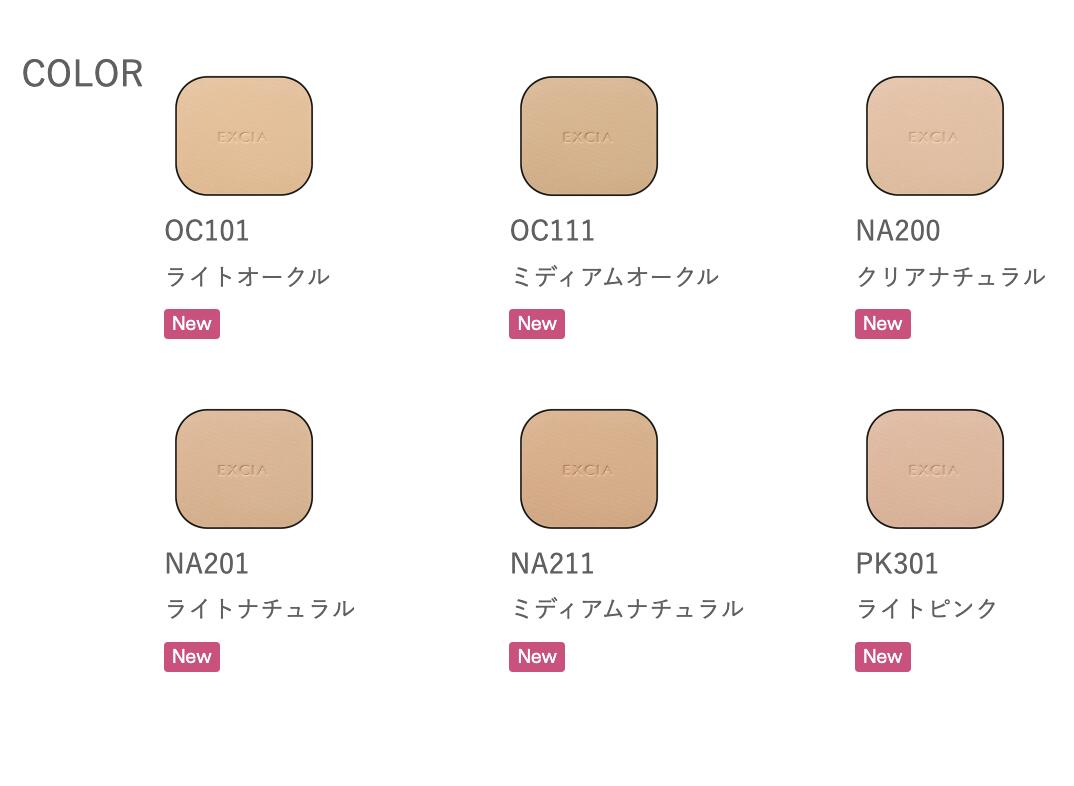Viewport: 1074px width, 786px height.
Task: Click the OC101 shade code text
Action: tap(207, 231)
